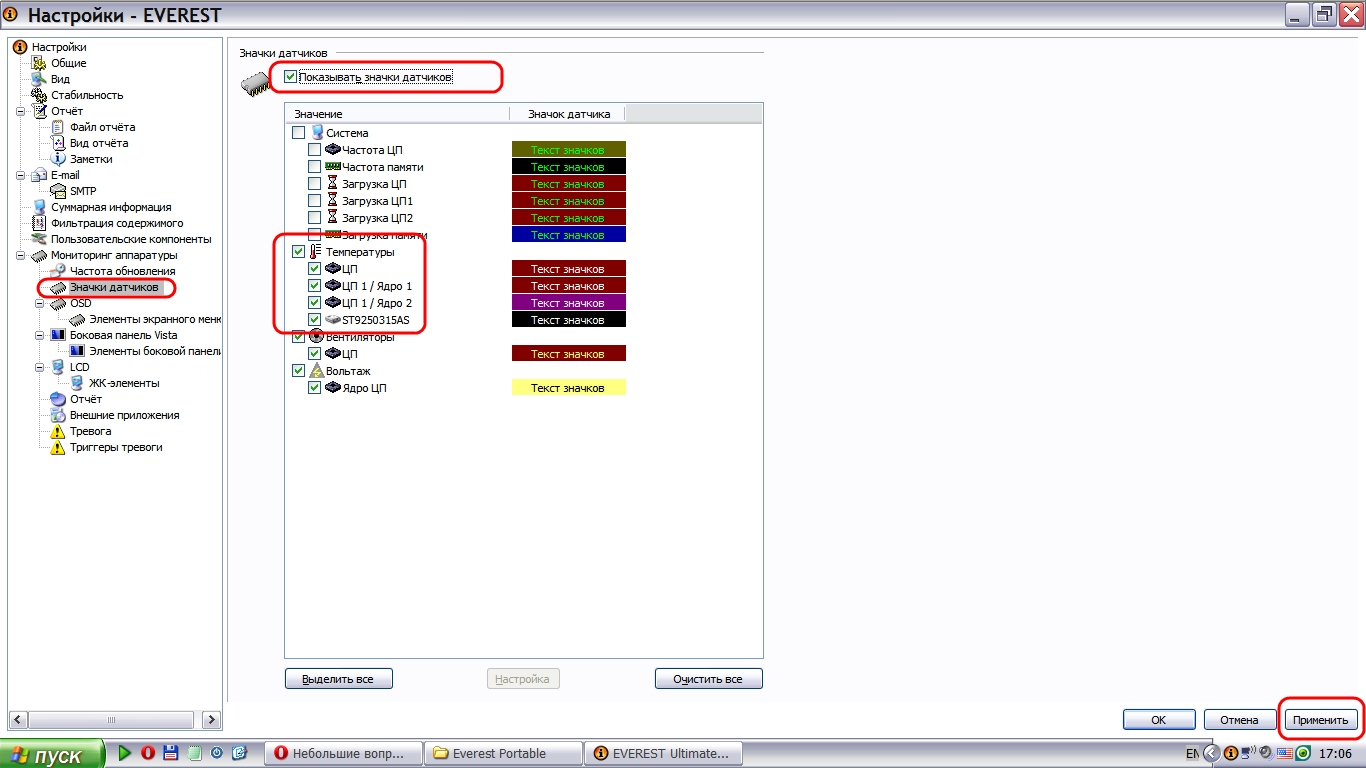Viewport: 1366px width, 768px height.
Task: Open the пуск start menu
Action: [52, 754]
